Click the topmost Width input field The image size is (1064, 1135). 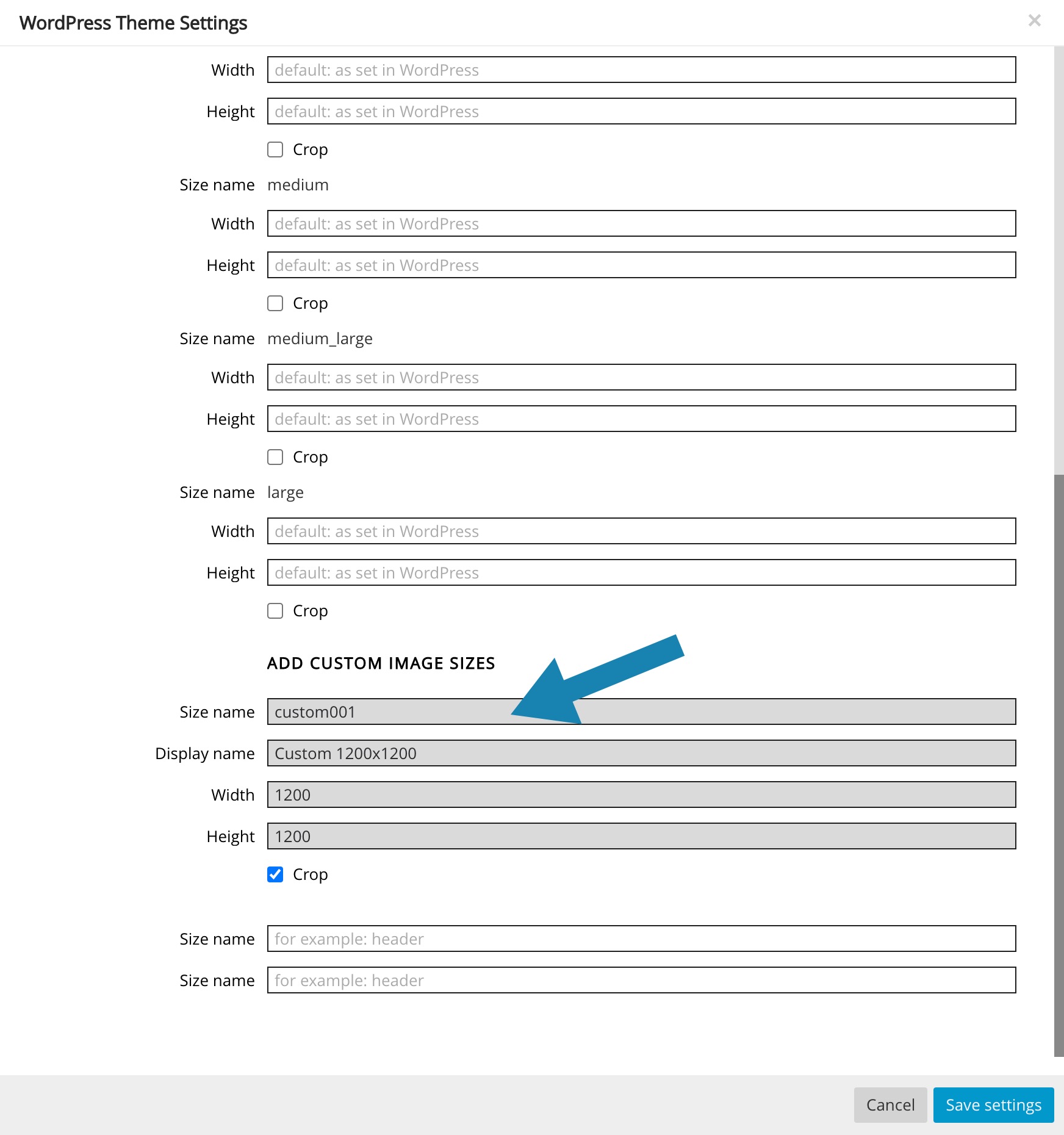[641, 70]
